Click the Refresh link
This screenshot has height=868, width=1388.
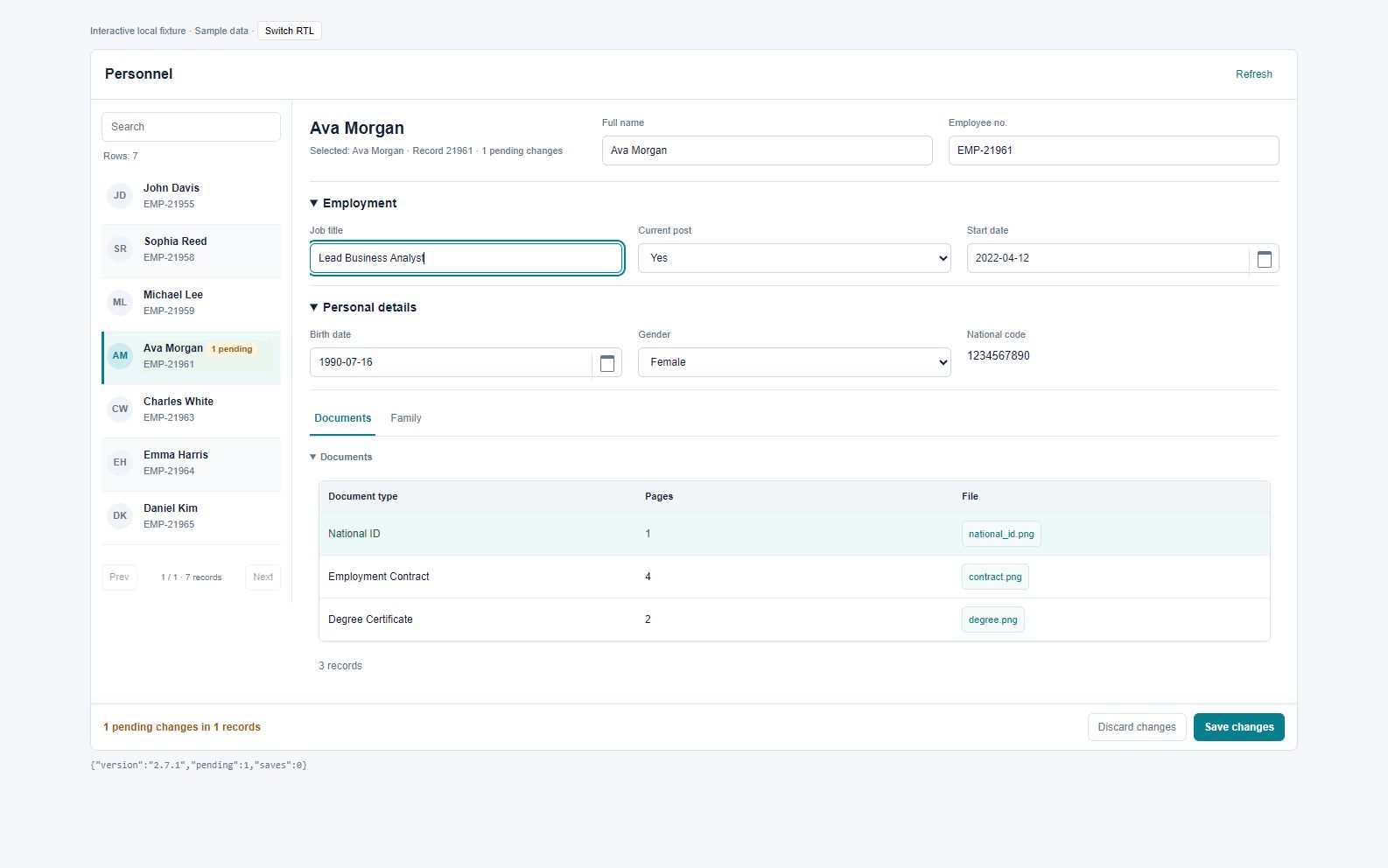[x=1253, y=74]
